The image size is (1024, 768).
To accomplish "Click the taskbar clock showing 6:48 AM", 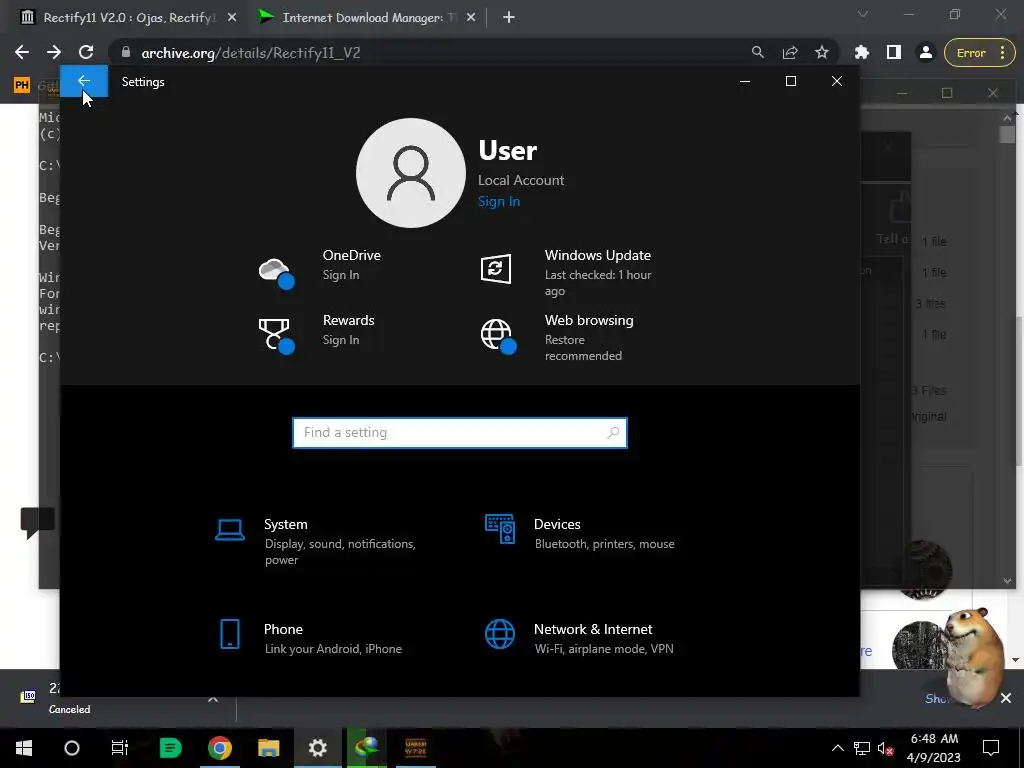I will click(x=935, y=748).
